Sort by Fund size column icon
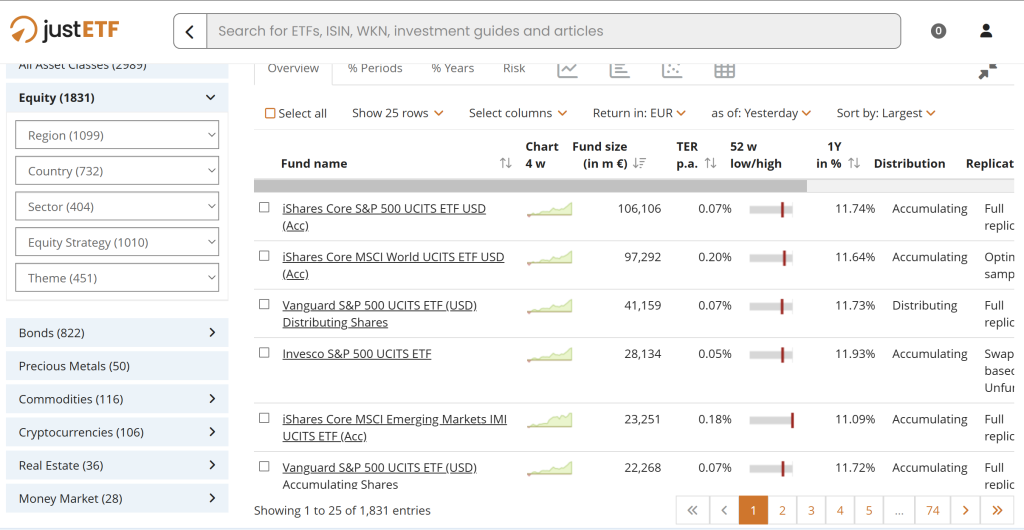This screenshot has height=530, width=1024. (639, 163)
